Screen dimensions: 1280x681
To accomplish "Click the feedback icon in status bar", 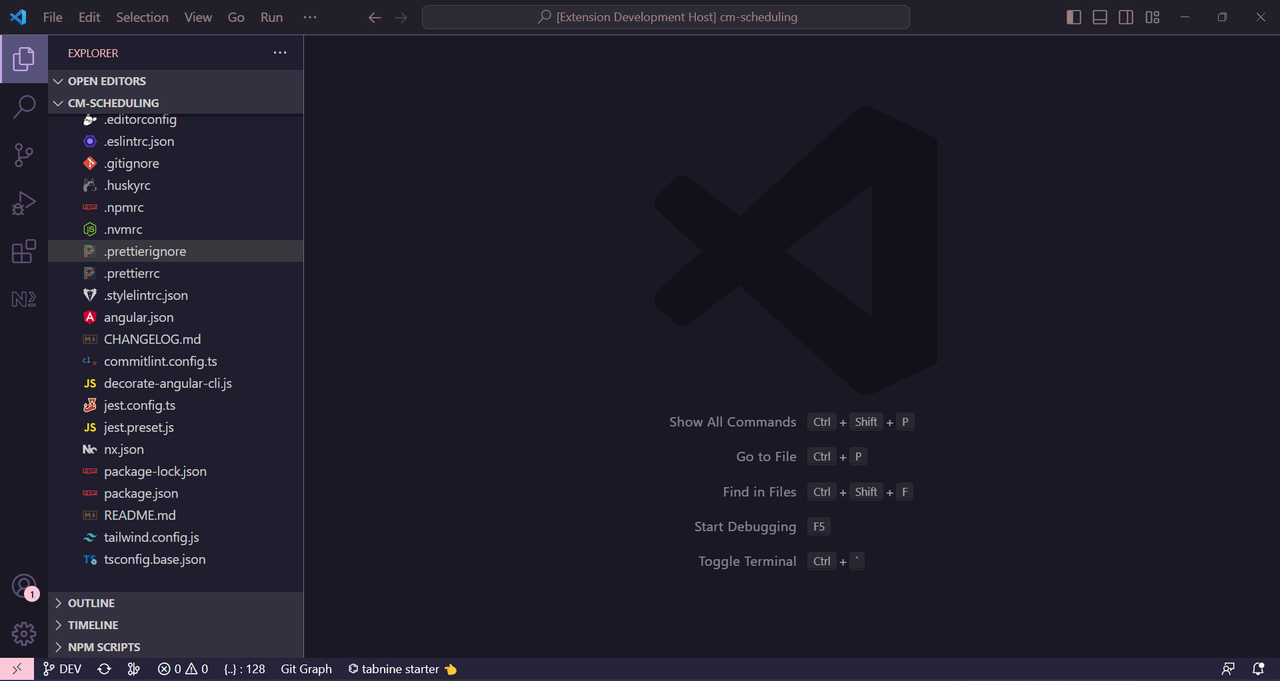I will point(1228,669).
